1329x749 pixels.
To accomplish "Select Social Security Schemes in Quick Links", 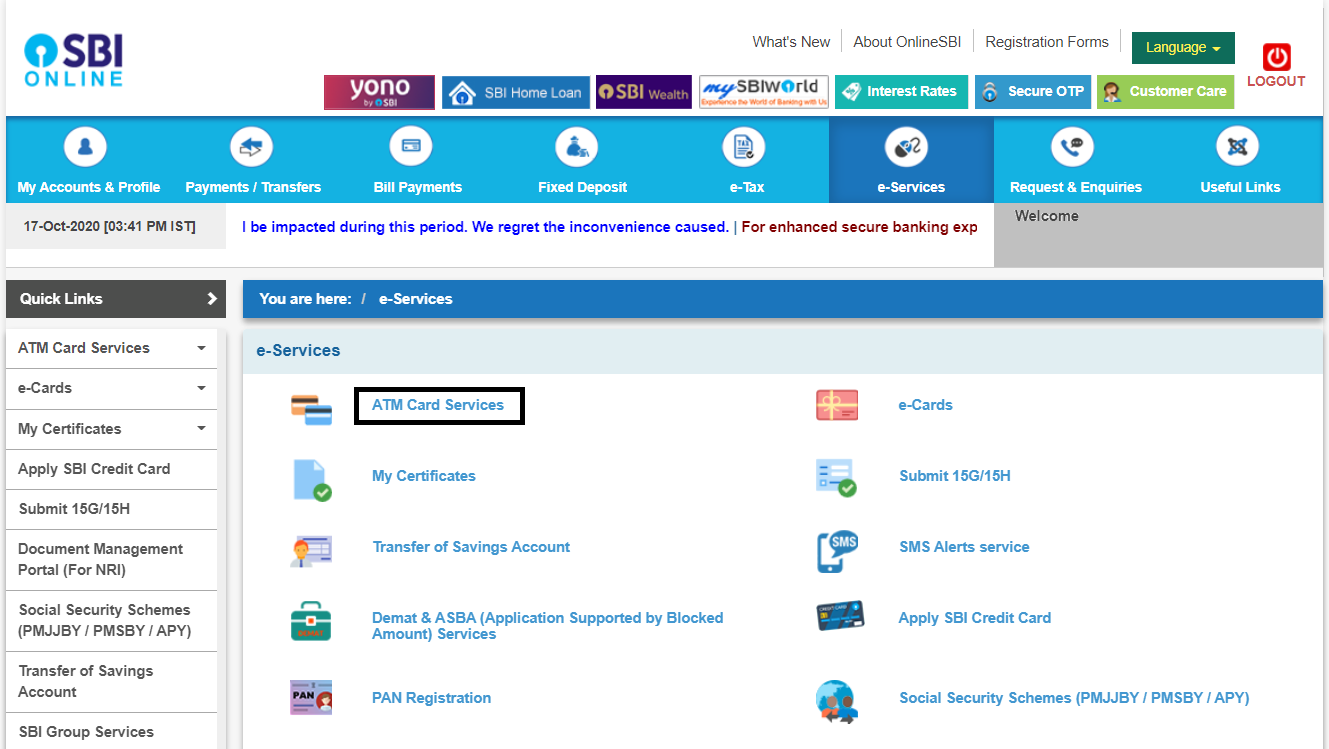I will (111, 621).
